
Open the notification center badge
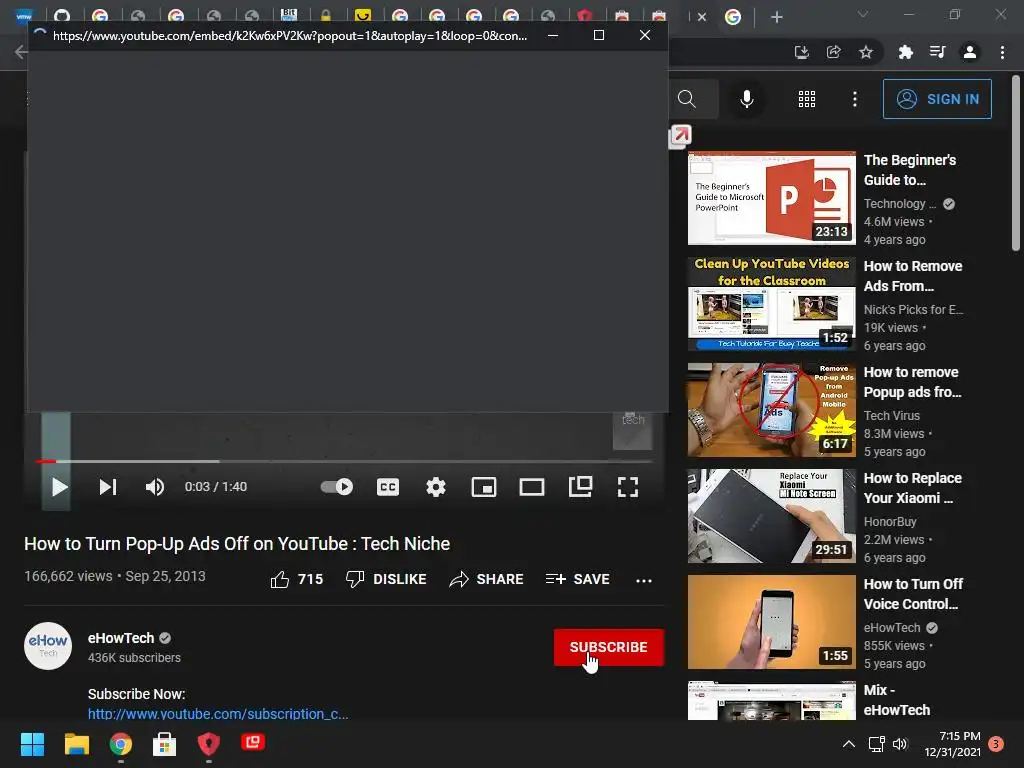pos(996,744)
